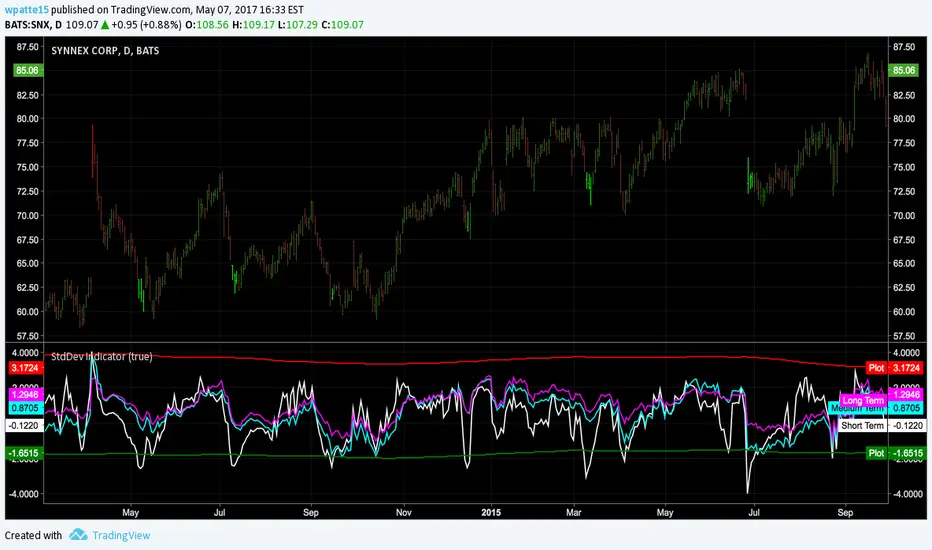Click the cyan Medium Term series label
Image resolution: width=932 pixels, height=550 pixels.
(857, 408)
